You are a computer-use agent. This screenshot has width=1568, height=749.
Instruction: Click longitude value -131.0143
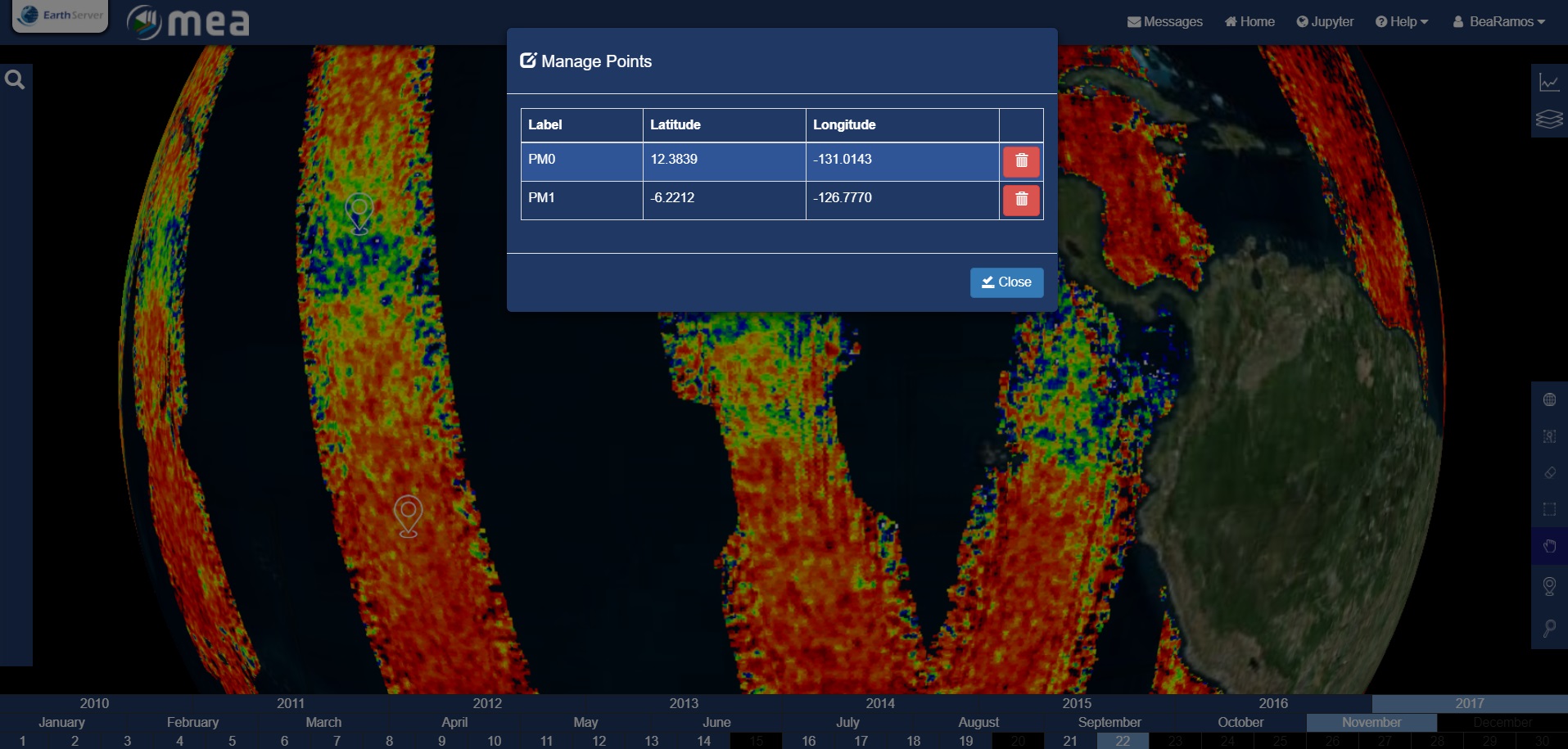coord(843,159)
